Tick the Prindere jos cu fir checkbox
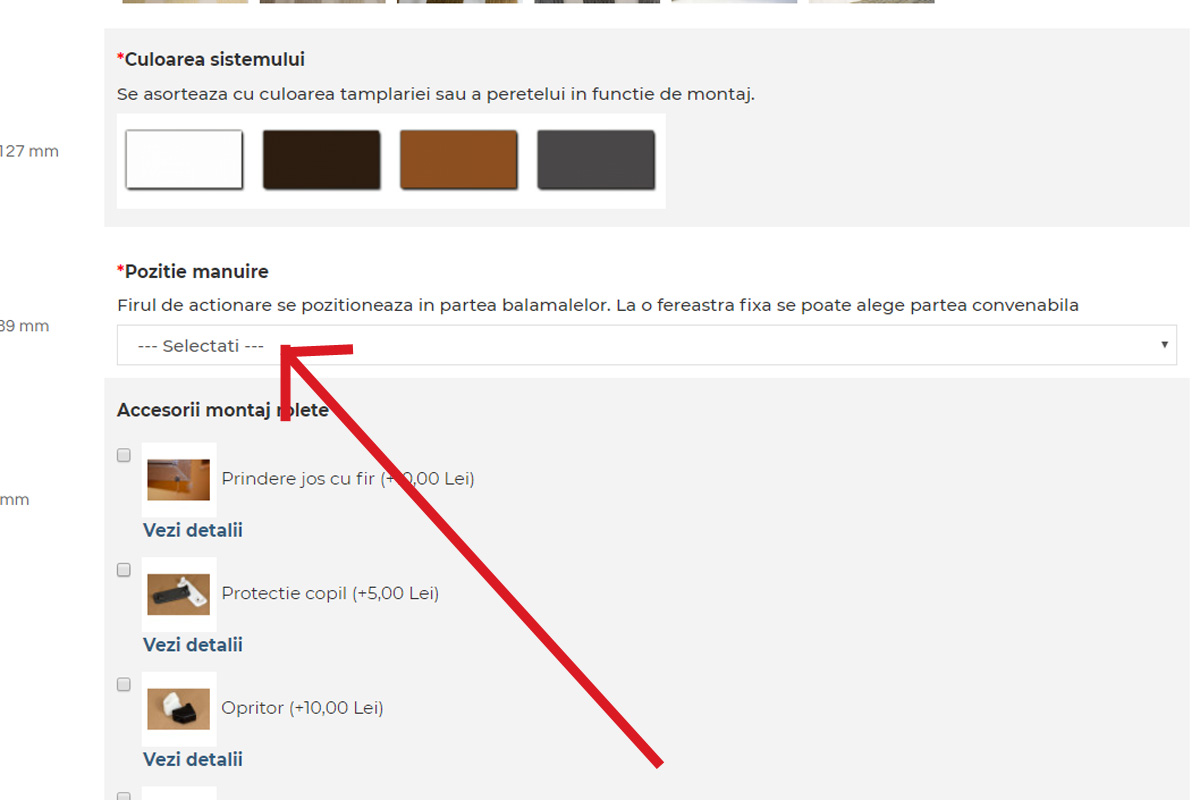 tap(124, 455)
